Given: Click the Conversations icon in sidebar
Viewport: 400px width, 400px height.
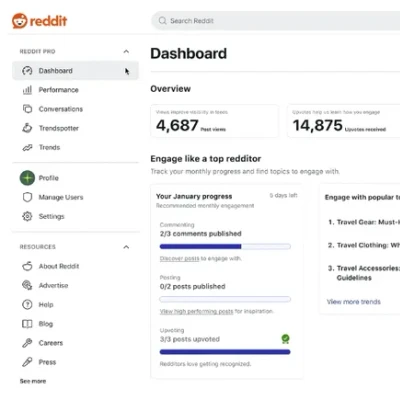Looking at the screenshot, I should (x=27, y=109).
